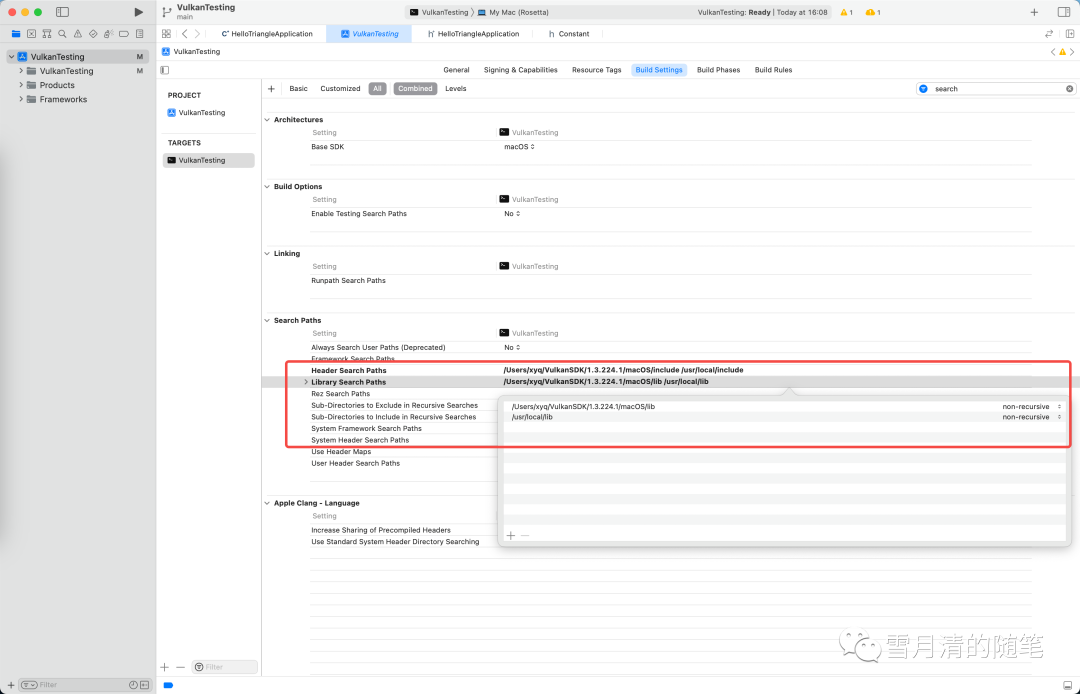Viewport: 1080px width, 694px height.
Task: Click the build settings search field
Action: 995,89
